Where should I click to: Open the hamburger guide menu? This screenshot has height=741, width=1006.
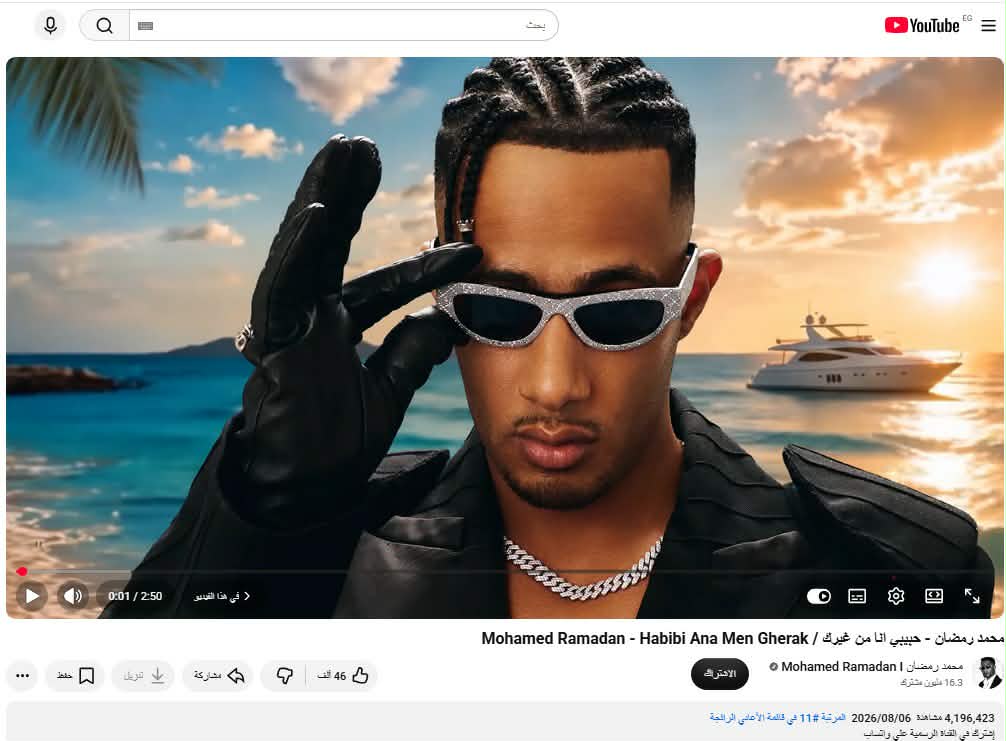pyautogui.click(x=989, y=26)
